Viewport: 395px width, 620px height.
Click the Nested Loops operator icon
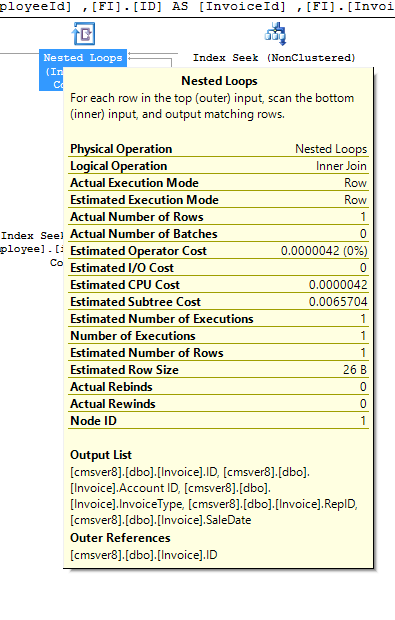tap(83, 34)
